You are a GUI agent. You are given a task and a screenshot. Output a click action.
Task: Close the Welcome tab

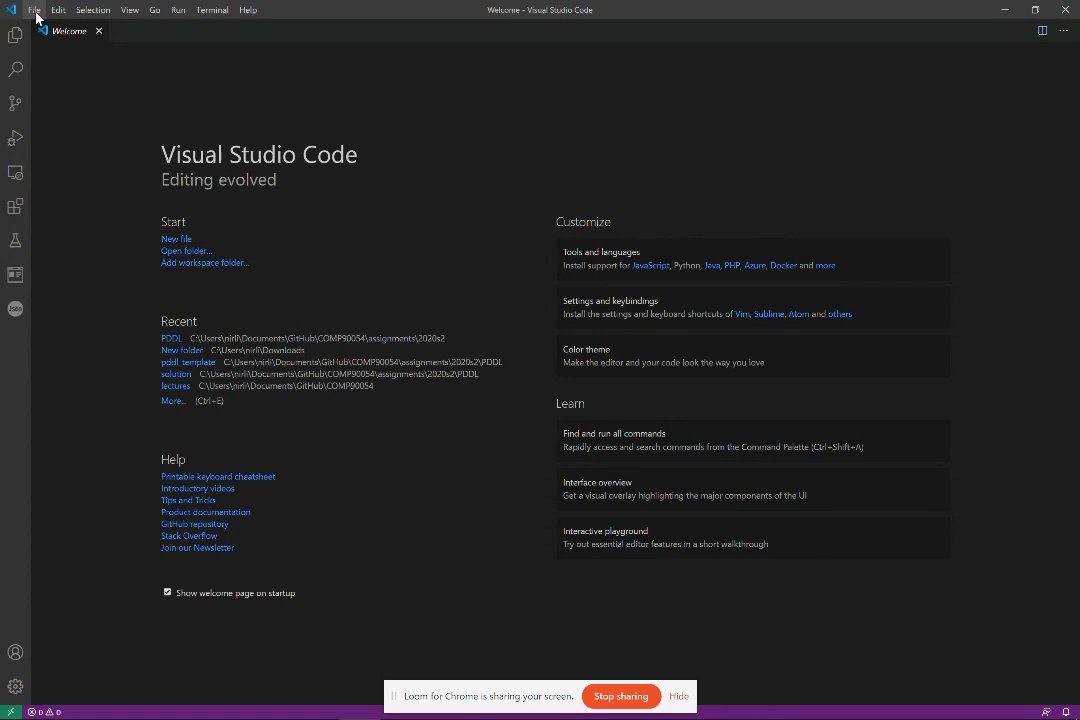click(99, 31)
